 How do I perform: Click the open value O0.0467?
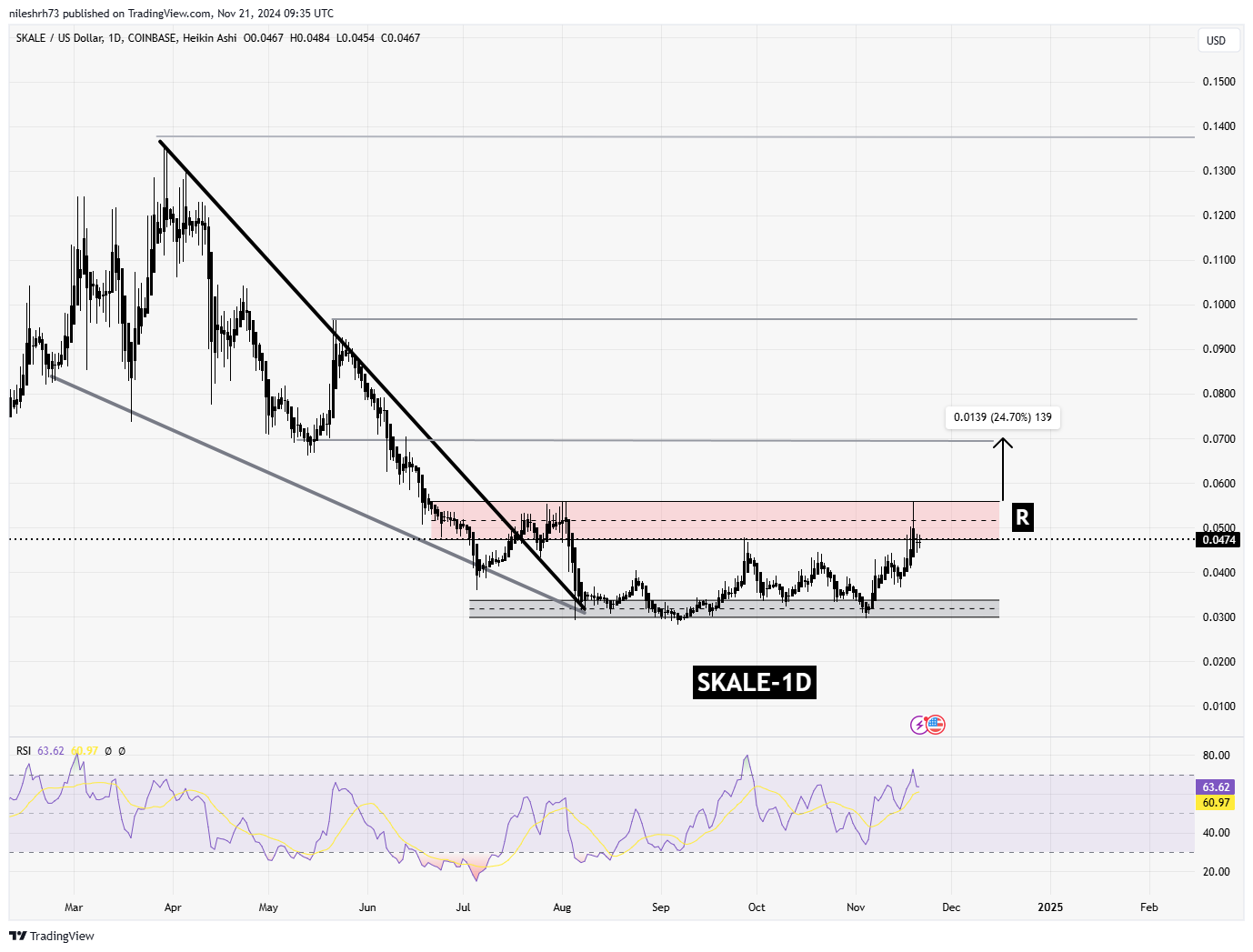[x=263, y=38]
